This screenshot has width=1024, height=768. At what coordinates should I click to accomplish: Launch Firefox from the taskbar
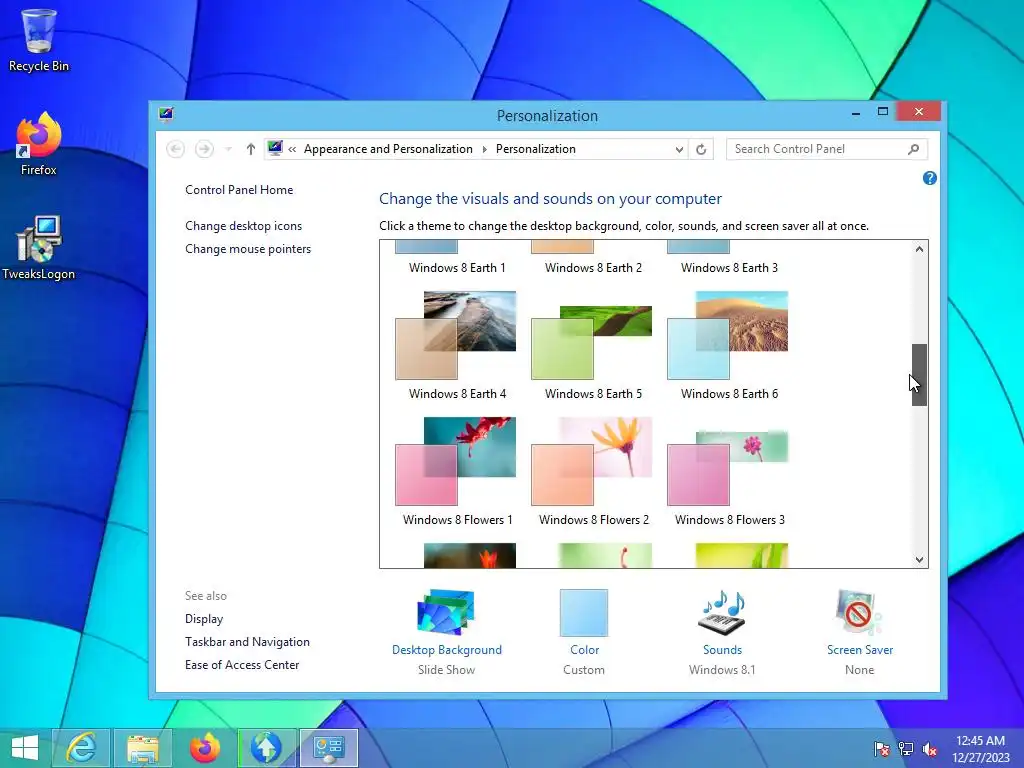coord(204,748)
